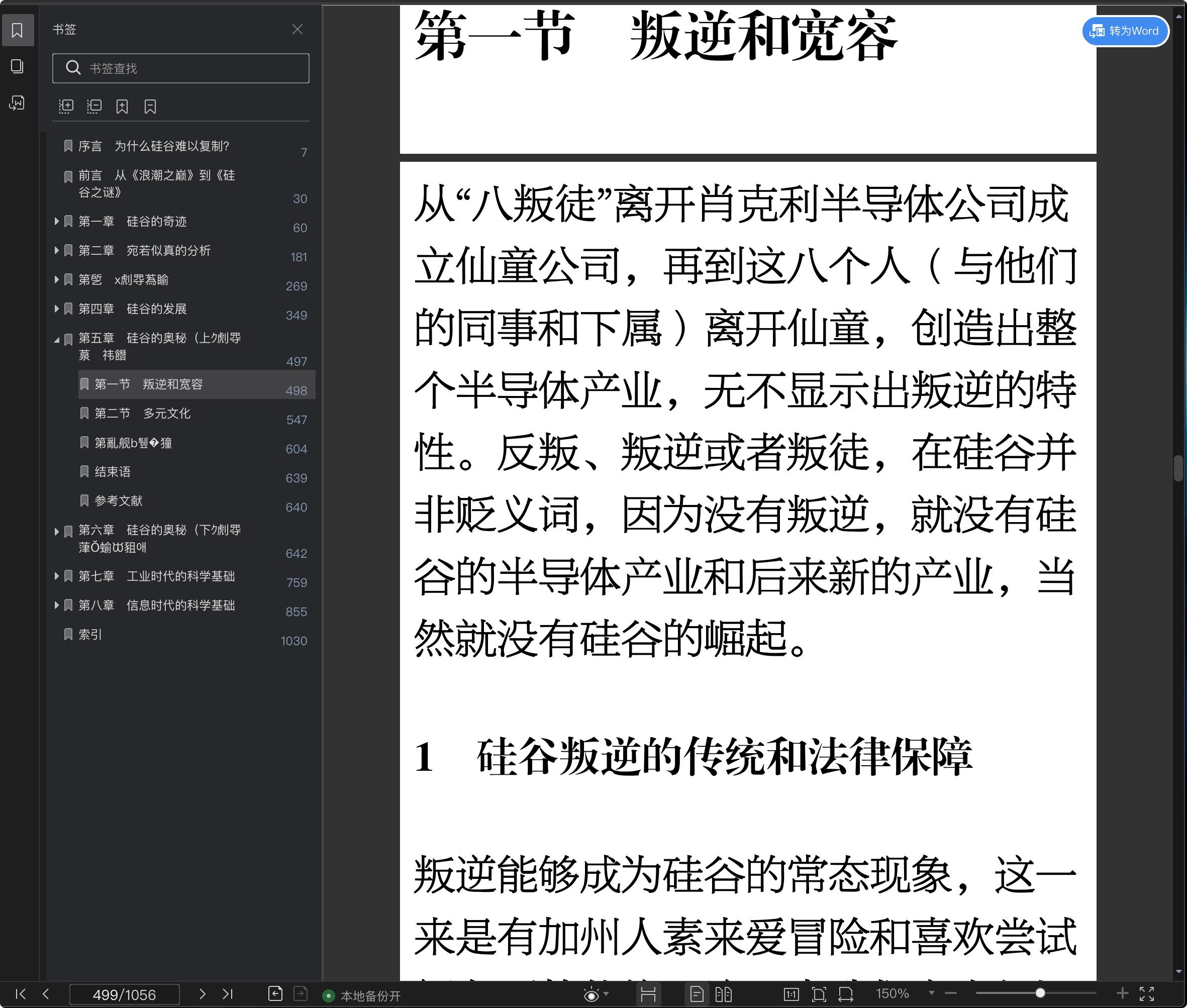This screenshot has width=1187, height=1008.
Task: Open 第七章 工业时代的科学基础 text
Action: coord(157,576)
